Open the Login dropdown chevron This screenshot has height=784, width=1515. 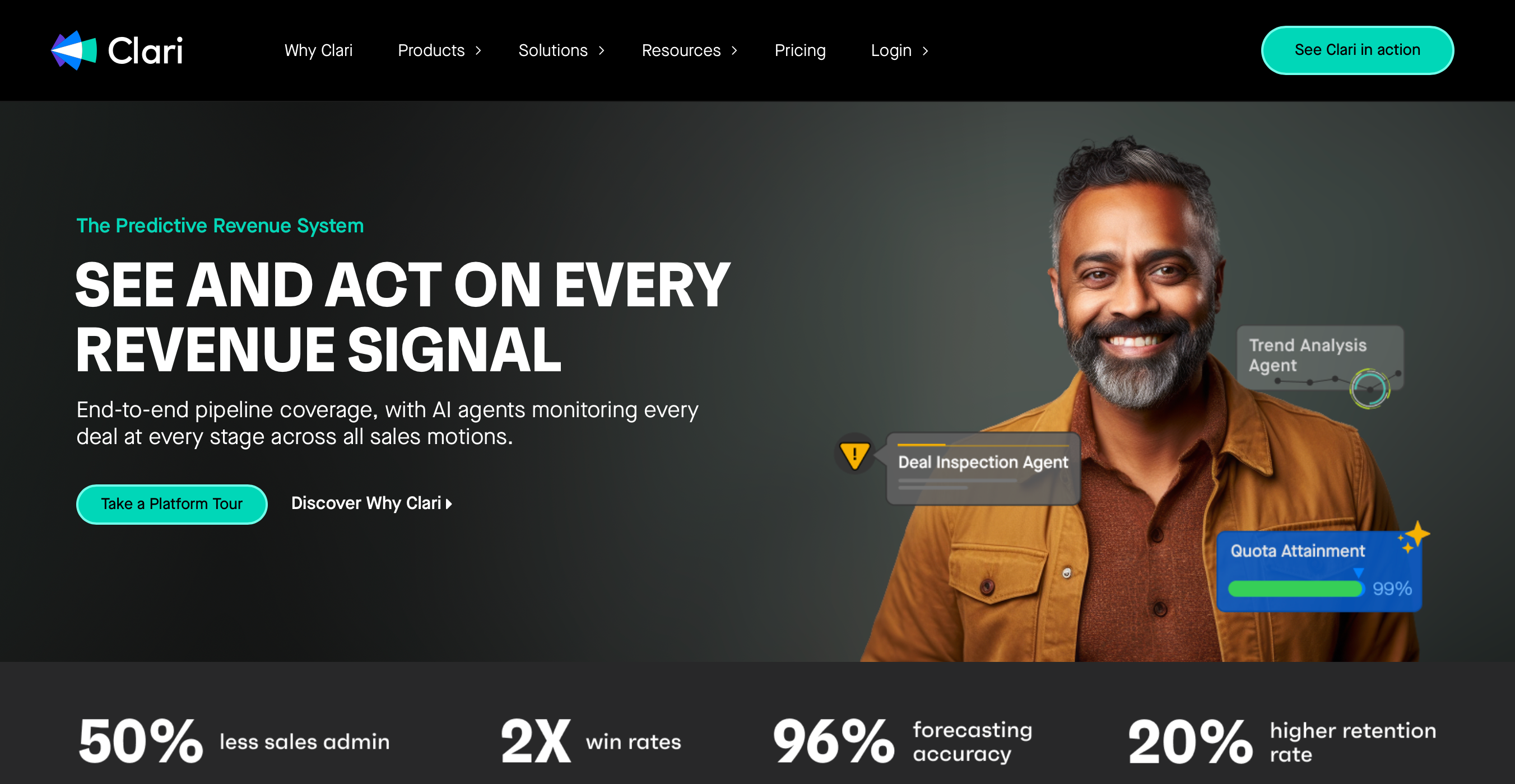coord(926,51)
